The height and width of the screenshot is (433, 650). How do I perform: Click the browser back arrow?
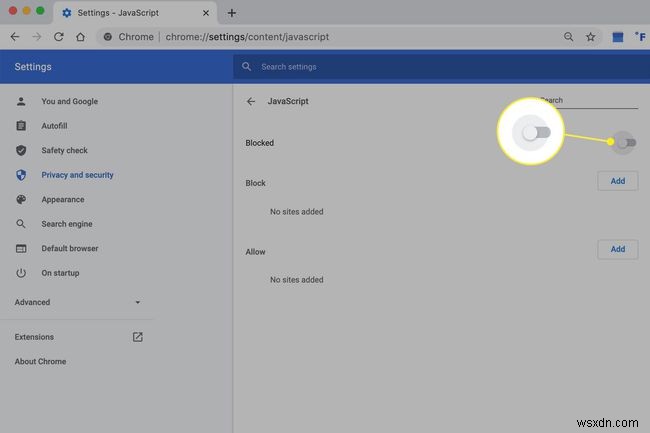(x=15, y=37)
